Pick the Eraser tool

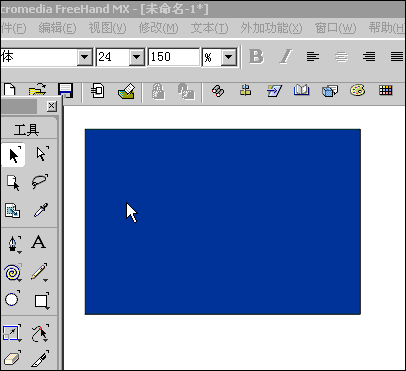pyautogui.click(x=12, y=359)
